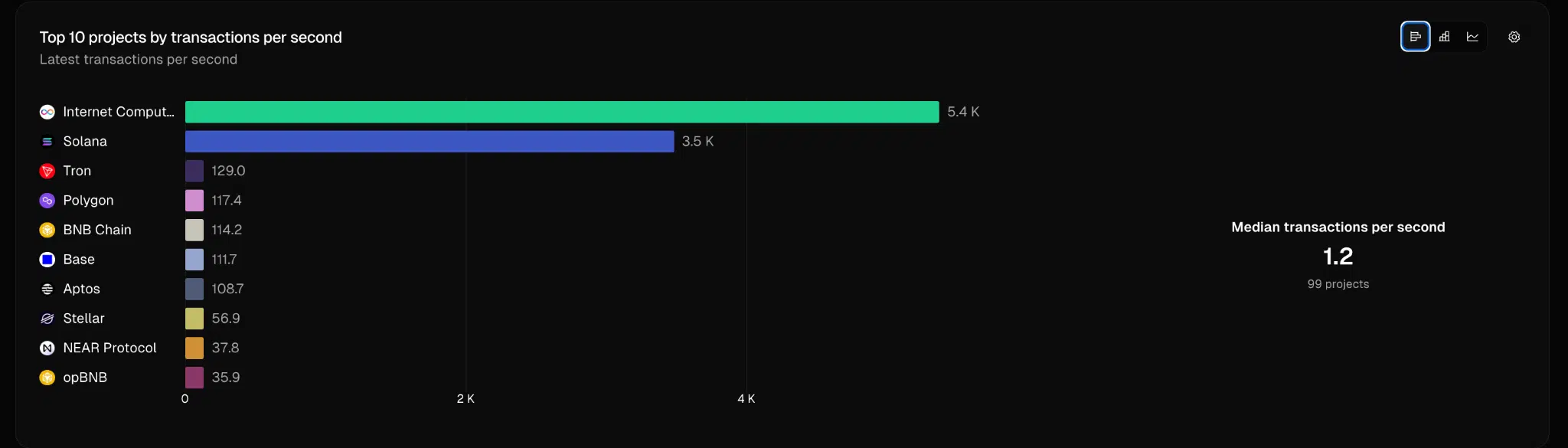
Task: Switch to vertical column chart view
Action: click(1444, 37)
